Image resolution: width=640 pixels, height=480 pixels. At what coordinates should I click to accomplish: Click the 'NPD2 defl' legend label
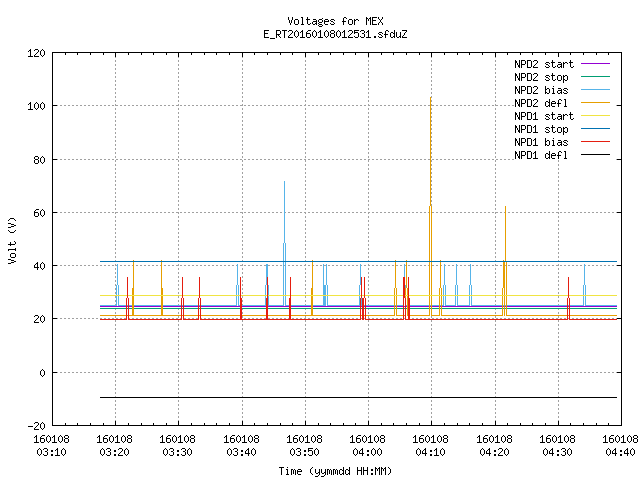tap(541, 103)
